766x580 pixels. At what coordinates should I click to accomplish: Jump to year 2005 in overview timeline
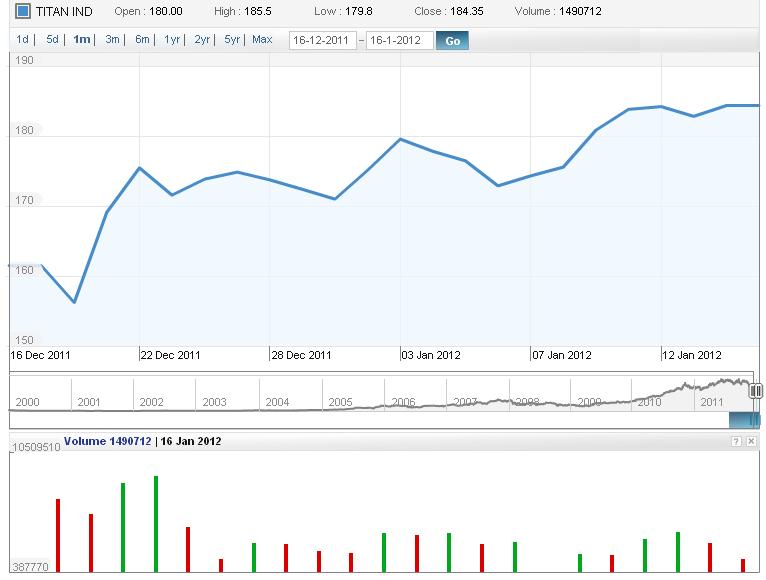tap(340, 402)
